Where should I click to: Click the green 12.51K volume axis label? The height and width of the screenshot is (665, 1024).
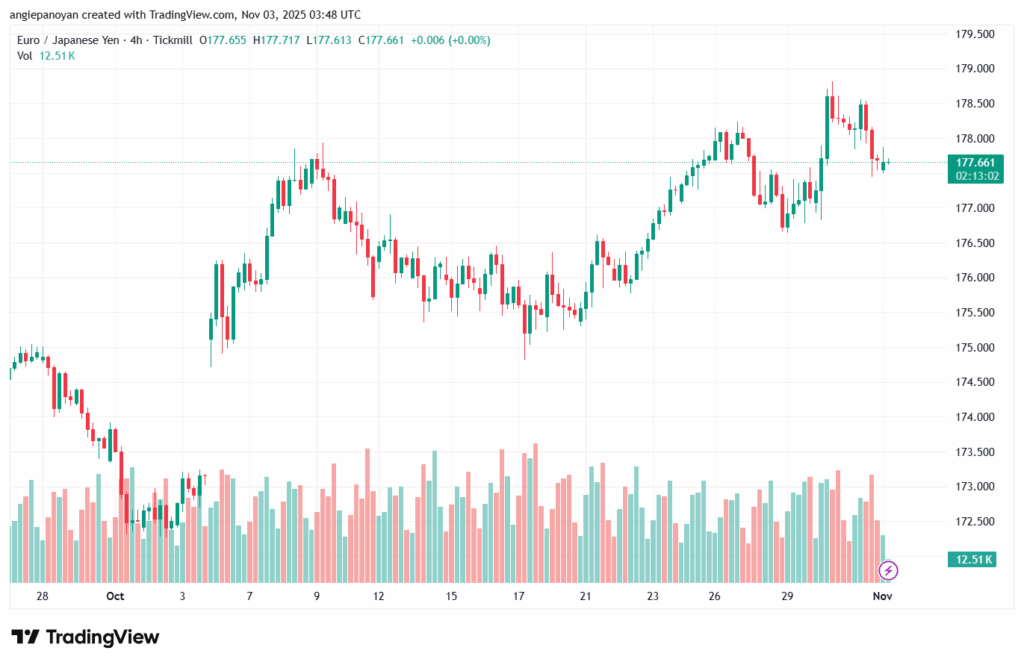[x=973, y=559]
